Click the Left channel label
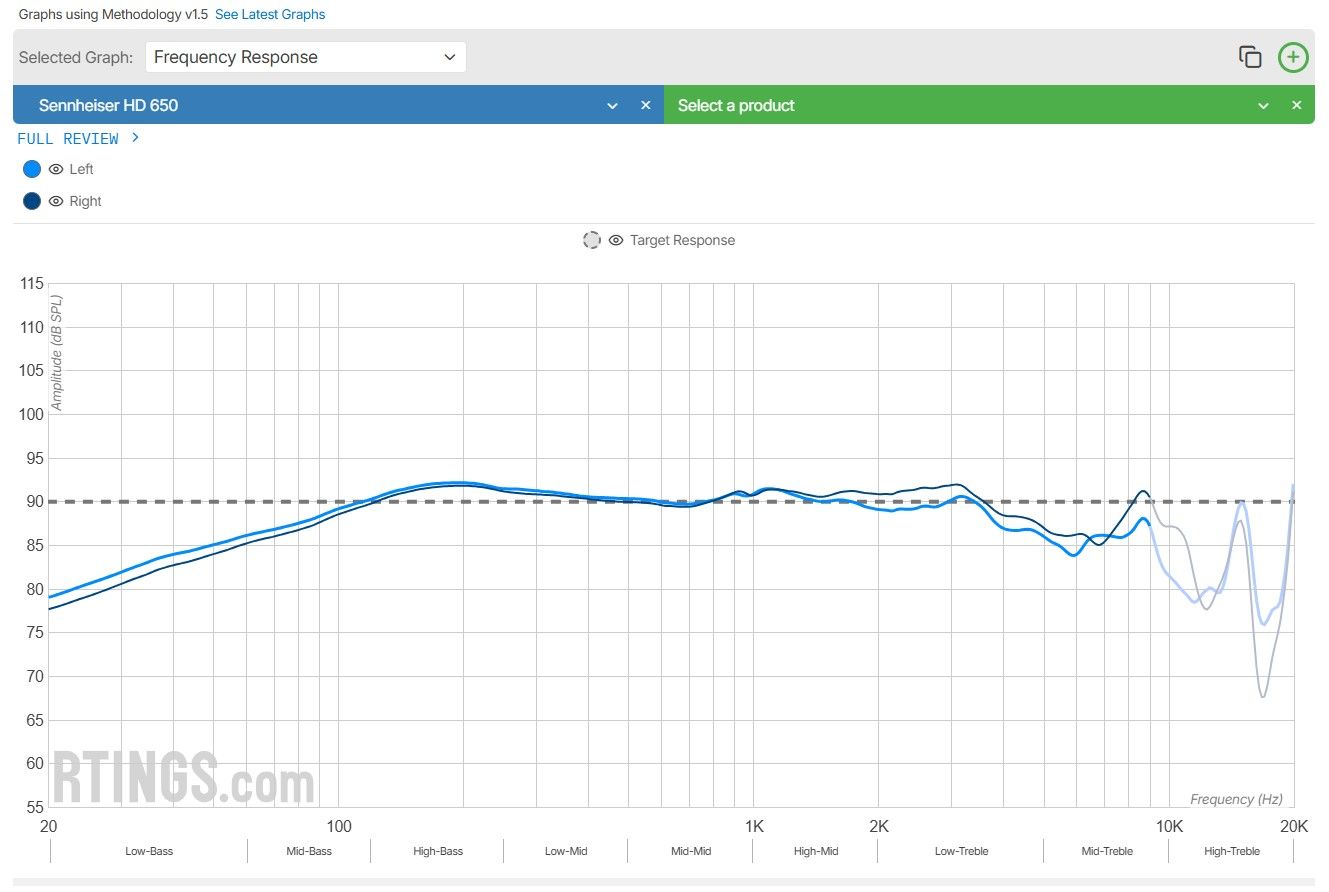1329x892 pixels. [x=81, y=169]
